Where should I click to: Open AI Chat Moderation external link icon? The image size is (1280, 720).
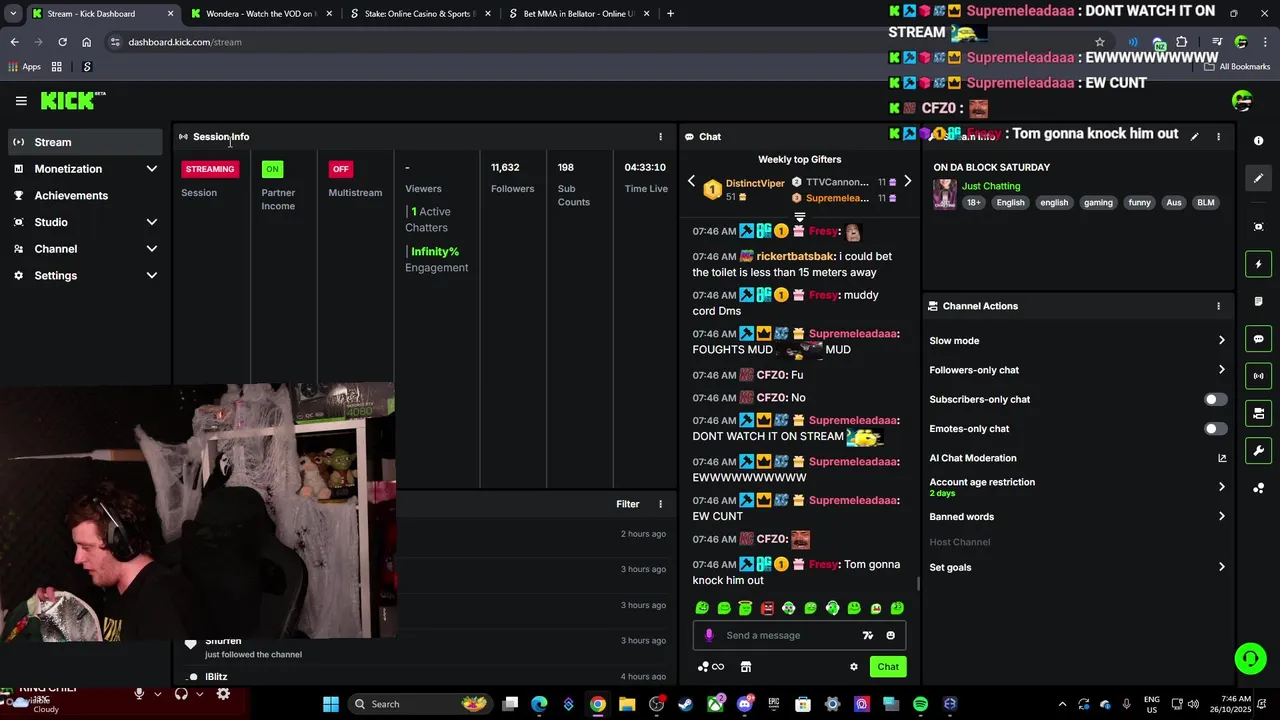[x=1222, y=458]
